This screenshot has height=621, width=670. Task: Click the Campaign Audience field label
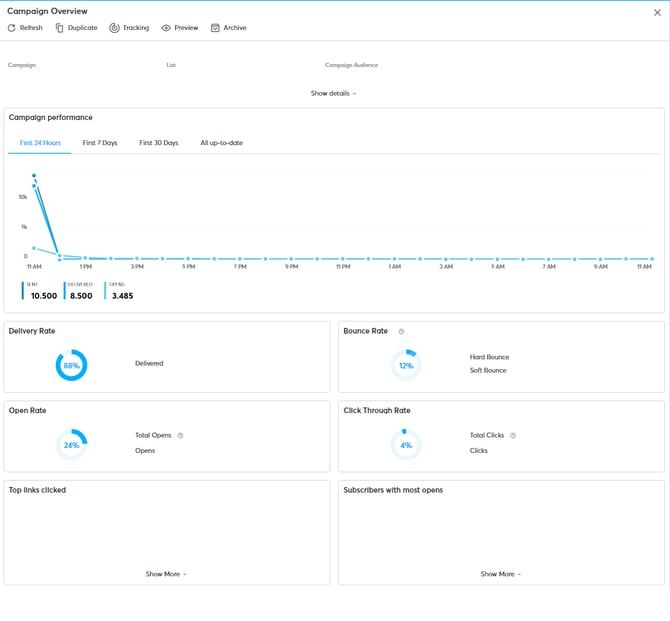(x=352, y=65)
